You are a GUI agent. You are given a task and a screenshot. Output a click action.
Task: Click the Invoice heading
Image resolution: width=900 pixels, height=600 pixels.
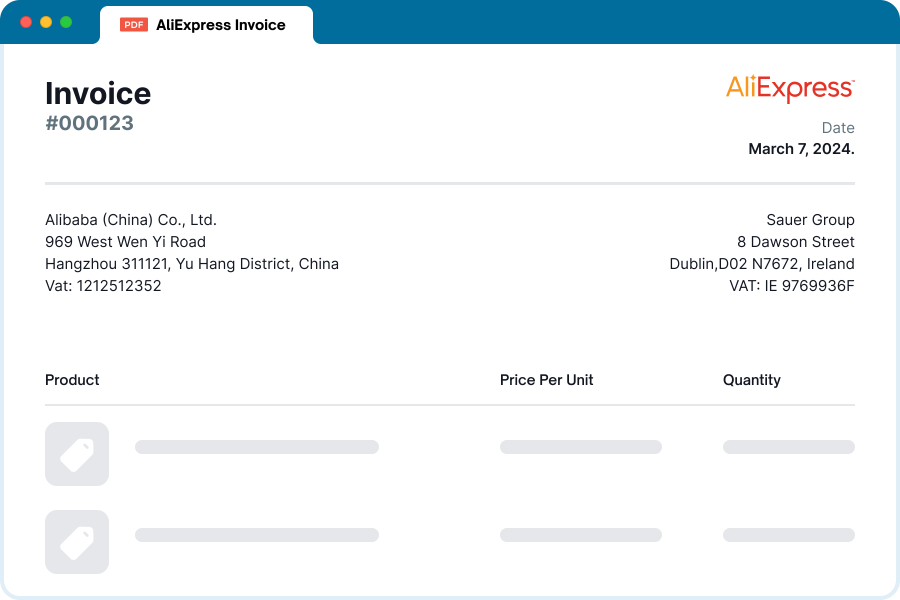[x=98, y=94]
